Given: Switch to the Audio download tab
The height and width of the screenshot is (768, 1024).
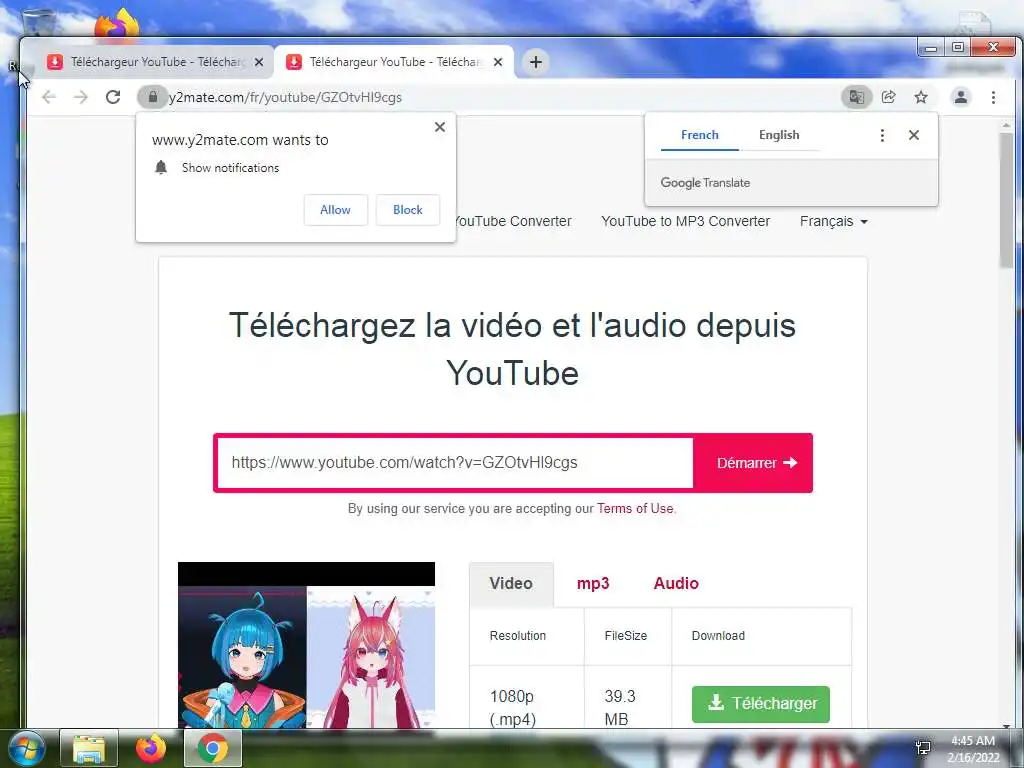Looking at the screenshot, I should pos(676,583).
